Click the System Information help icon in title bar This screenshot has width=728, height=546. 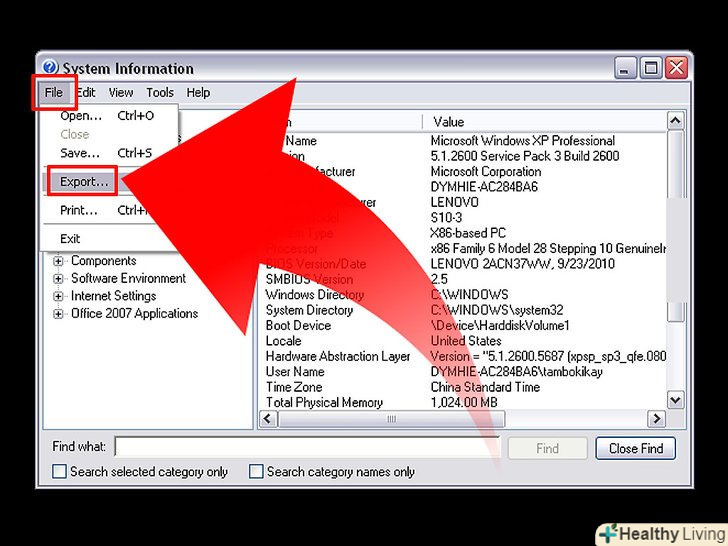(50, 67)
